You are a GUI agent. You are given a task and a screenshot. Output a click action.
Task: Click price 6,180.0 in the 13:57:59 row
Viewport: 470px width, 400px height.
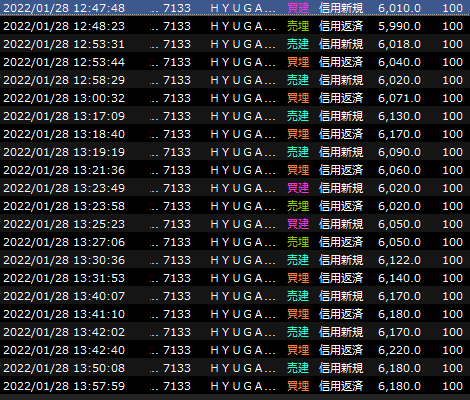(399, 386)
